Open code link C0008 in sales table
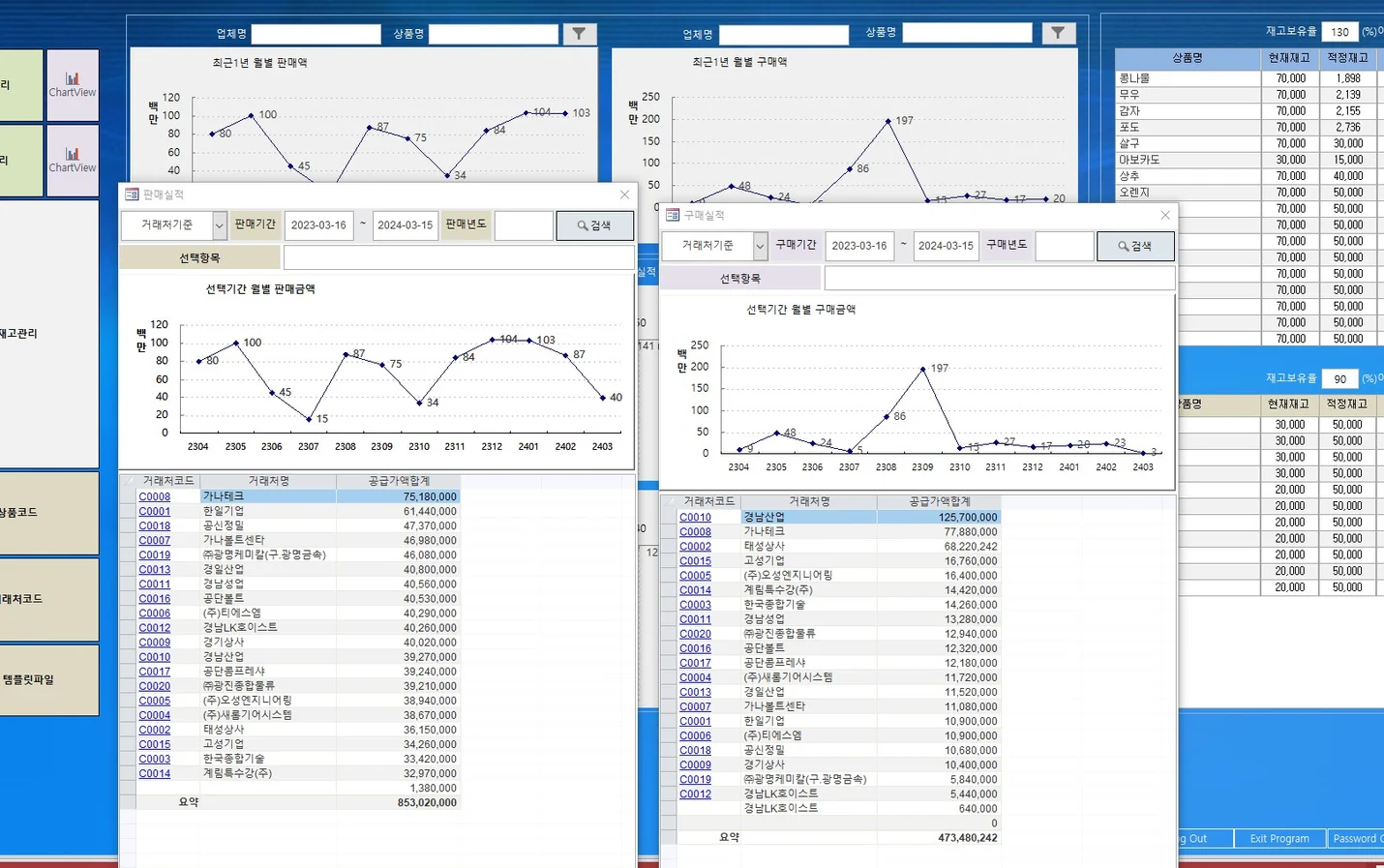 point(154,496)
